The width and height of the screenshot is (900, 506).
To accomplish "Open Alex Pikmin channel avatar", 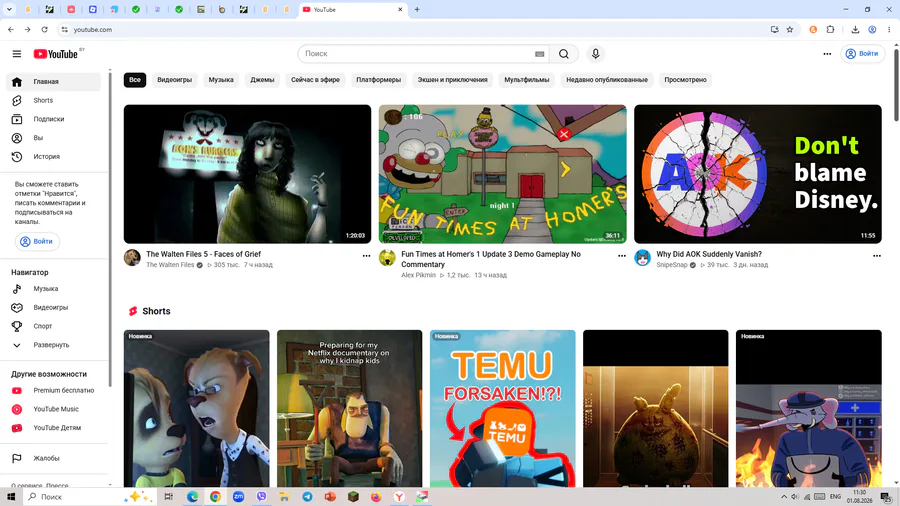I will [x=387, y=258].
